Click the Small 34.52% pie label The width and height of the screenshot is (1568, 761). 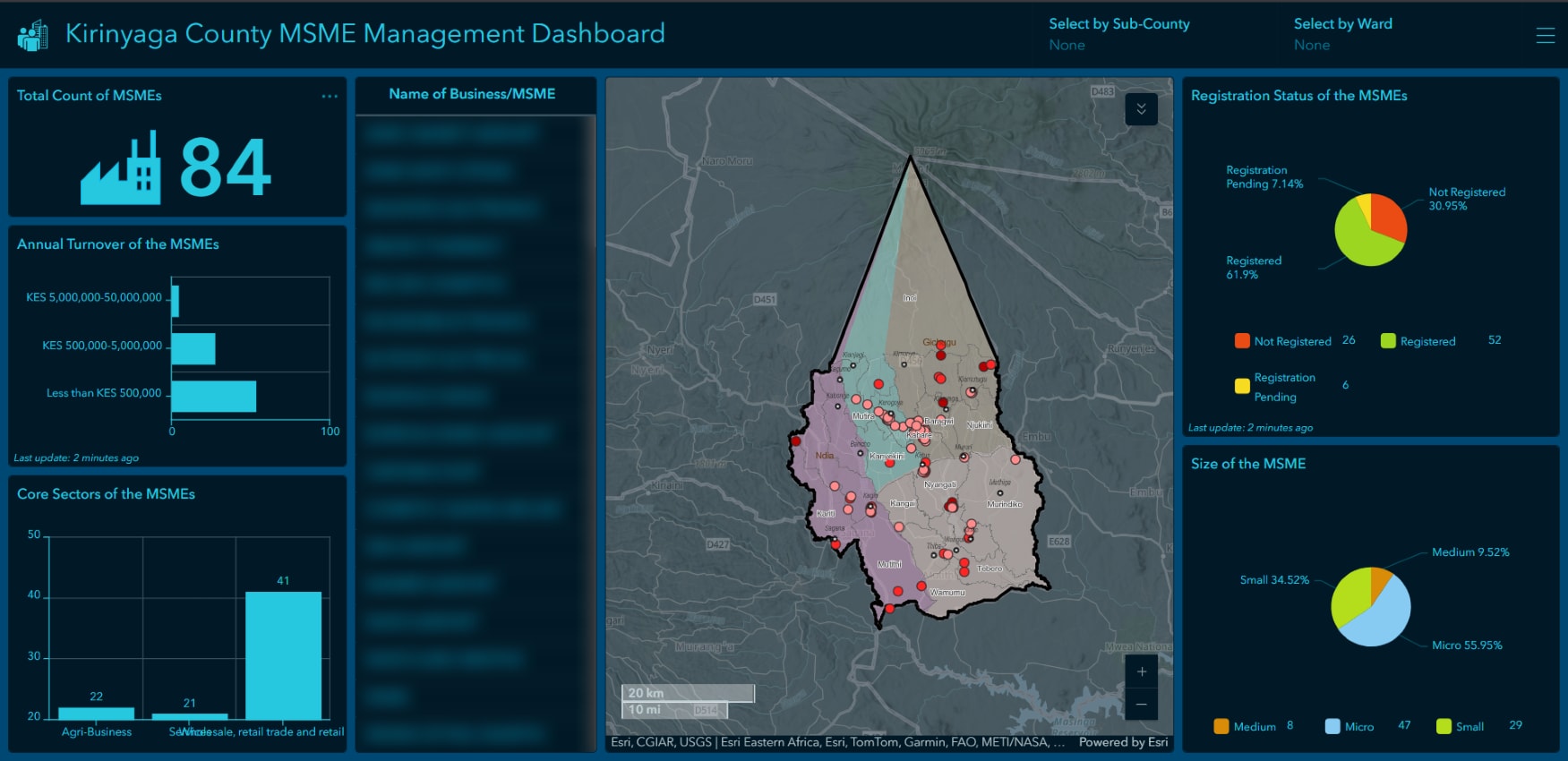pos(1274,580)
